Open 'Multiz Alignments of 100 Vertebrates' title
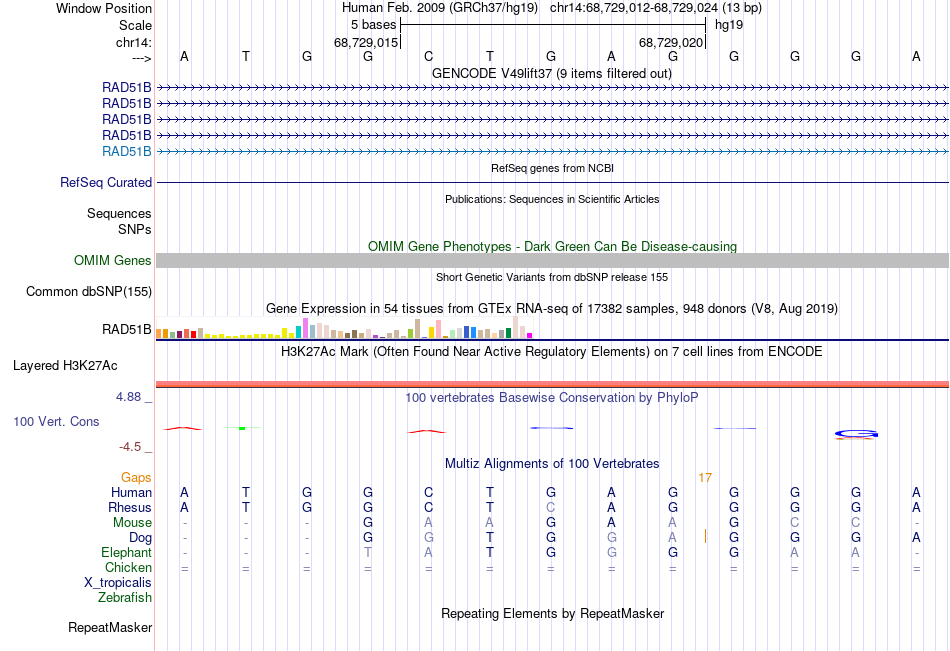Viewport: 950px width, 651px height. (552, 464)
